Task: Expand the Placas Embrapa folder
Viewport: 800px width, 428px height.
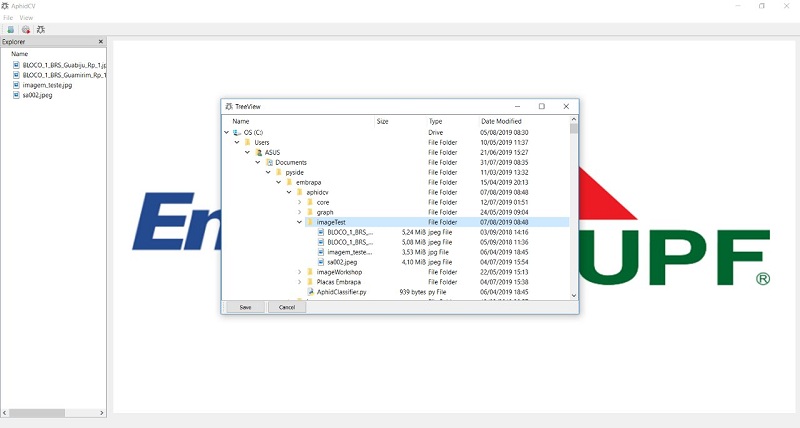Action: click(x=299, y=282)
